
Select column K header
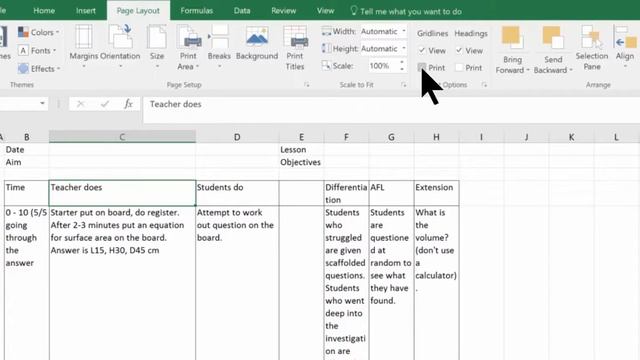(571, 137)
